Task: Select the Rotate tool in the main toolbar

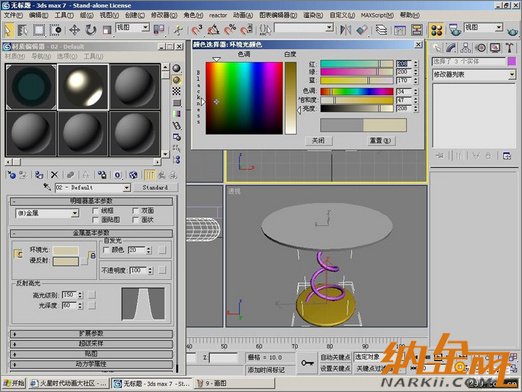Action: coord(90,30)
